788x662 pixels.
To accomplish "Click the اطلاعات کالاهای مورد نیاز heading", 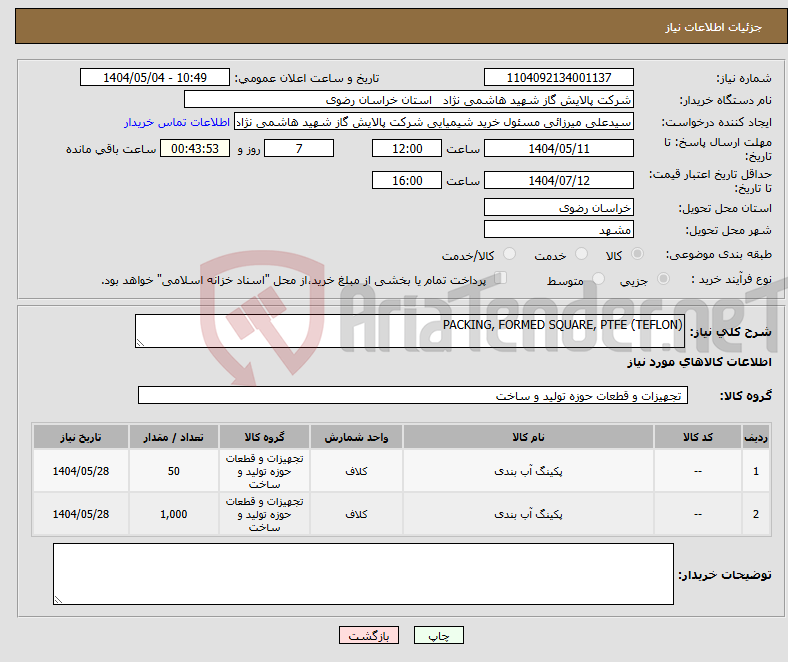I will (699, 362).
